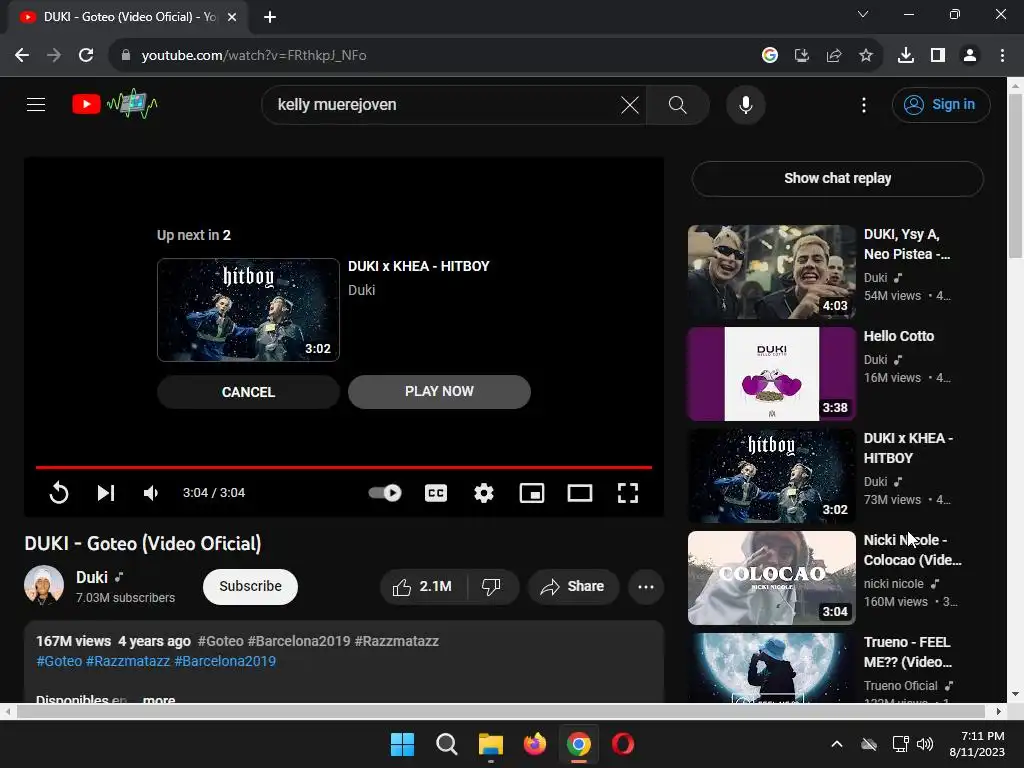Image resolution: width=1024 pixels, height=768 pixels.
Task: Open YouTube settings three-dot menu
Action: 863,105
